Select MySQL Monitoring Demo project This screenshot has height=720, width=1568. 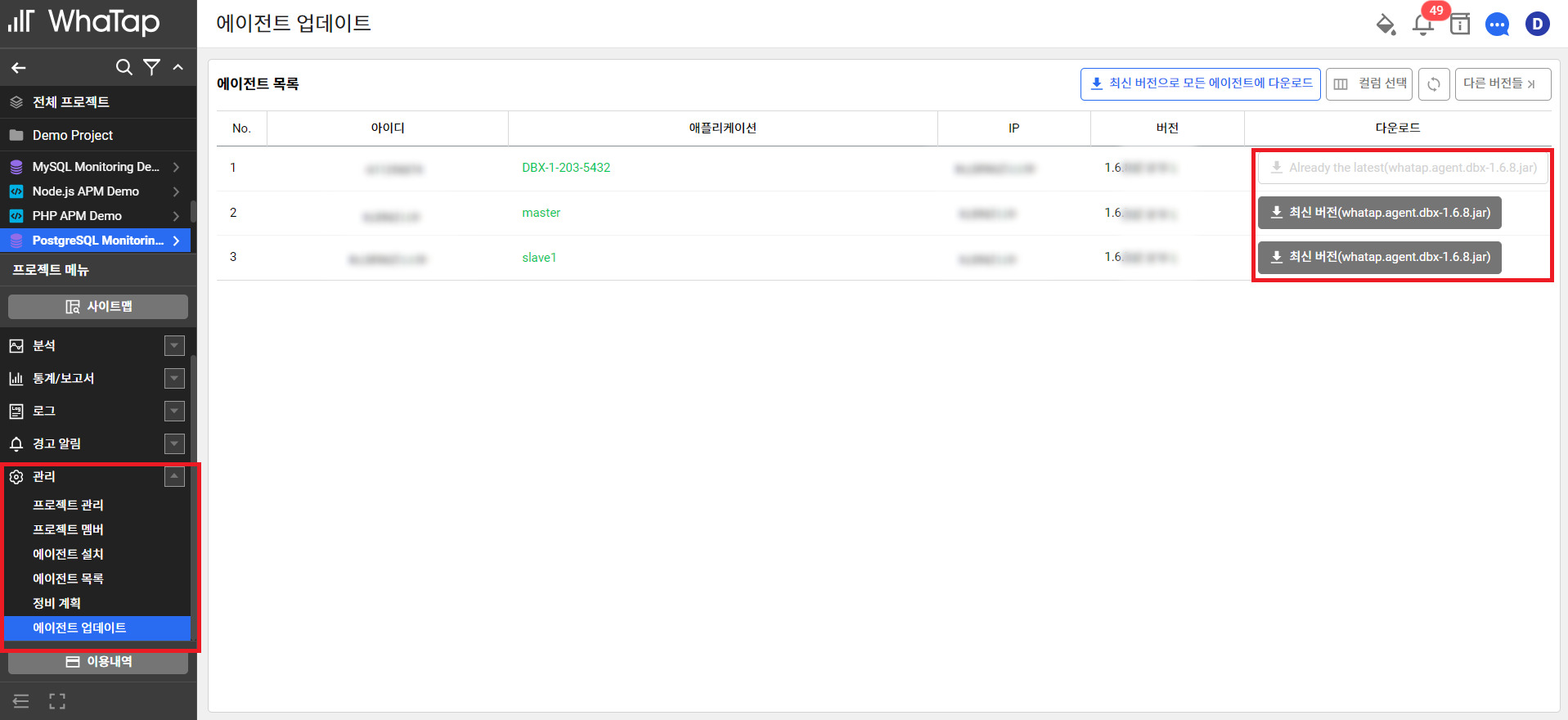tap(96, 167)
